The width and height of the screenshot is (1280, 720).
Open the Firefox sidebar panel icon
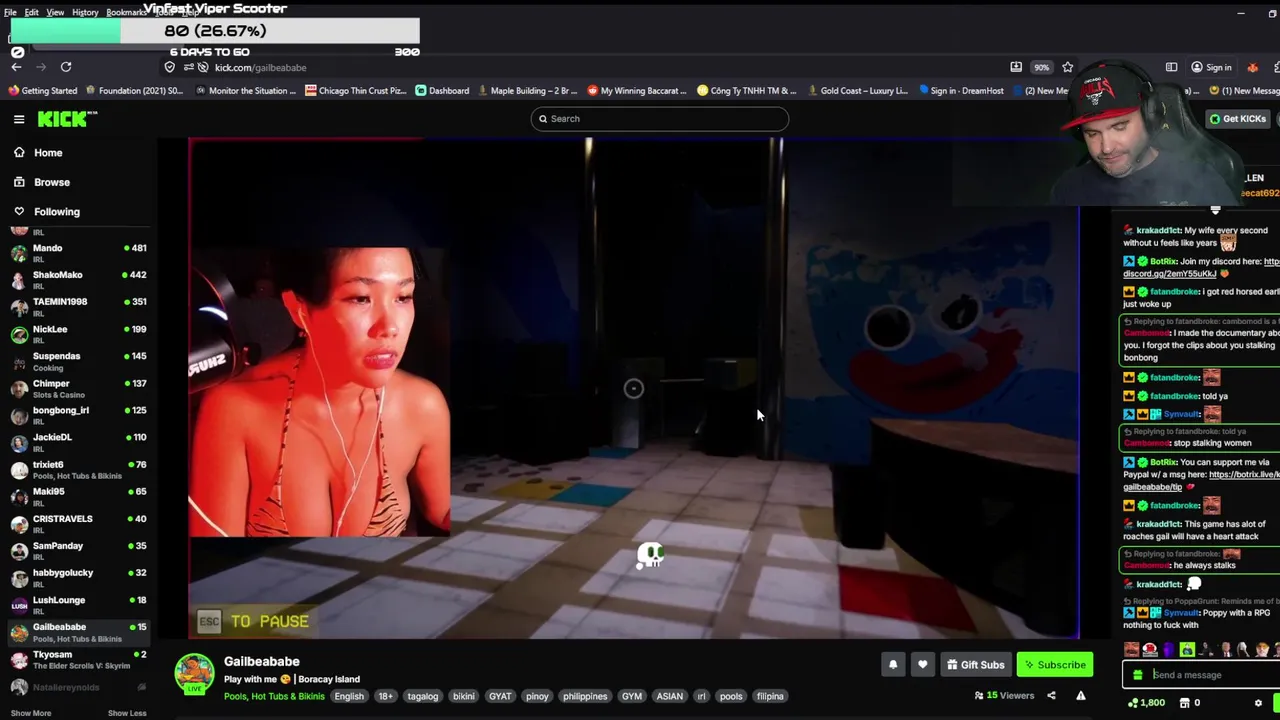pos(1171,67)
